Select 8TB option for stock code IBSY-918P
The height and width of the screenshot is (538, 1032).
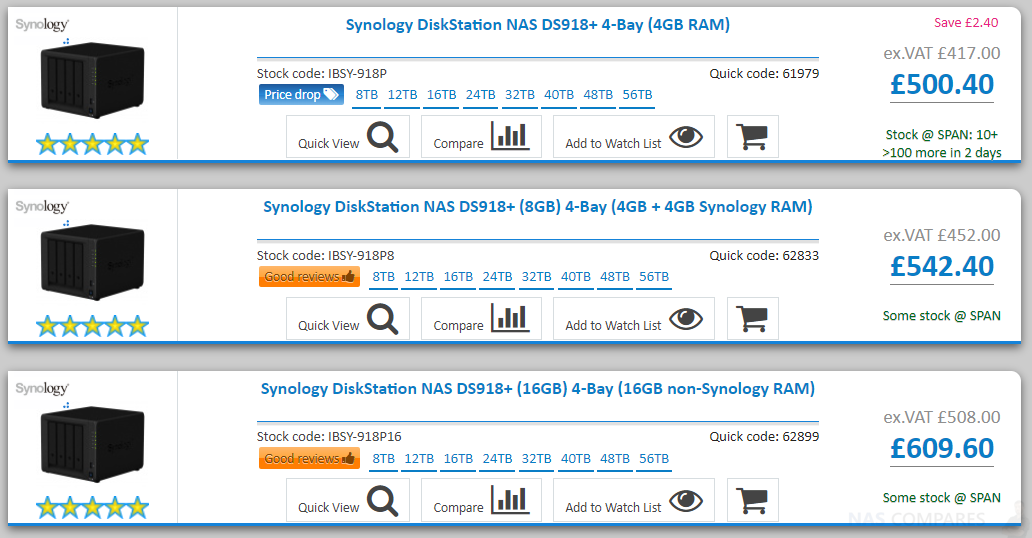click(x=367, y=95)
